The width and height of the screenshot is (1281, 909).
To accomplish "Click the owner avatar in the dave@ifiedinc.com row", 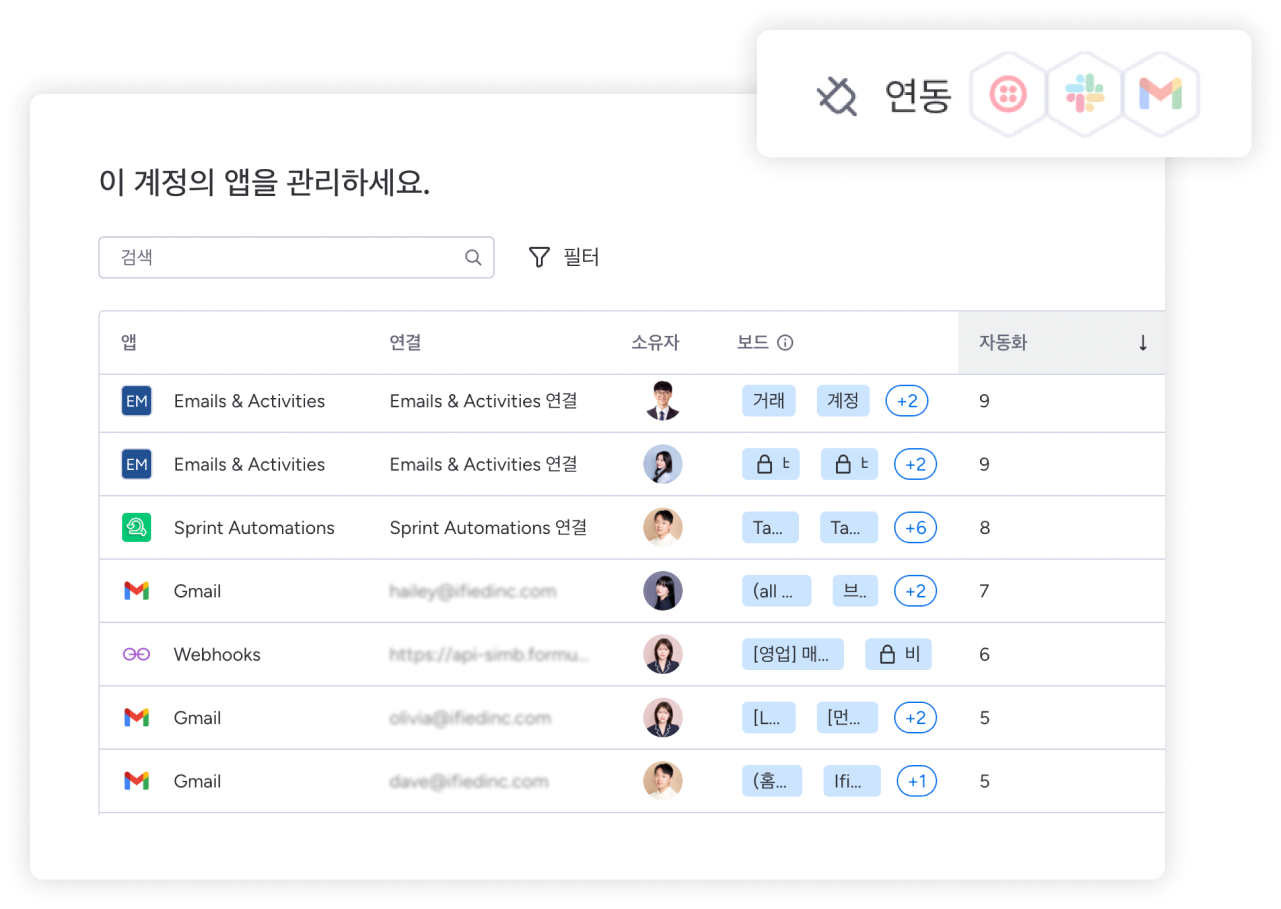I will click(662, 782).
